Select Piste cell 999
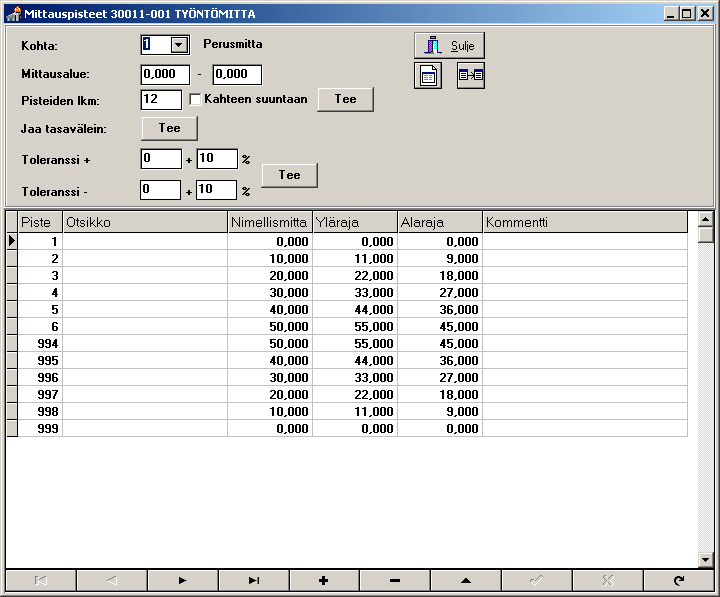The width and height of the screenshot is (720, 597). (40, 428)
